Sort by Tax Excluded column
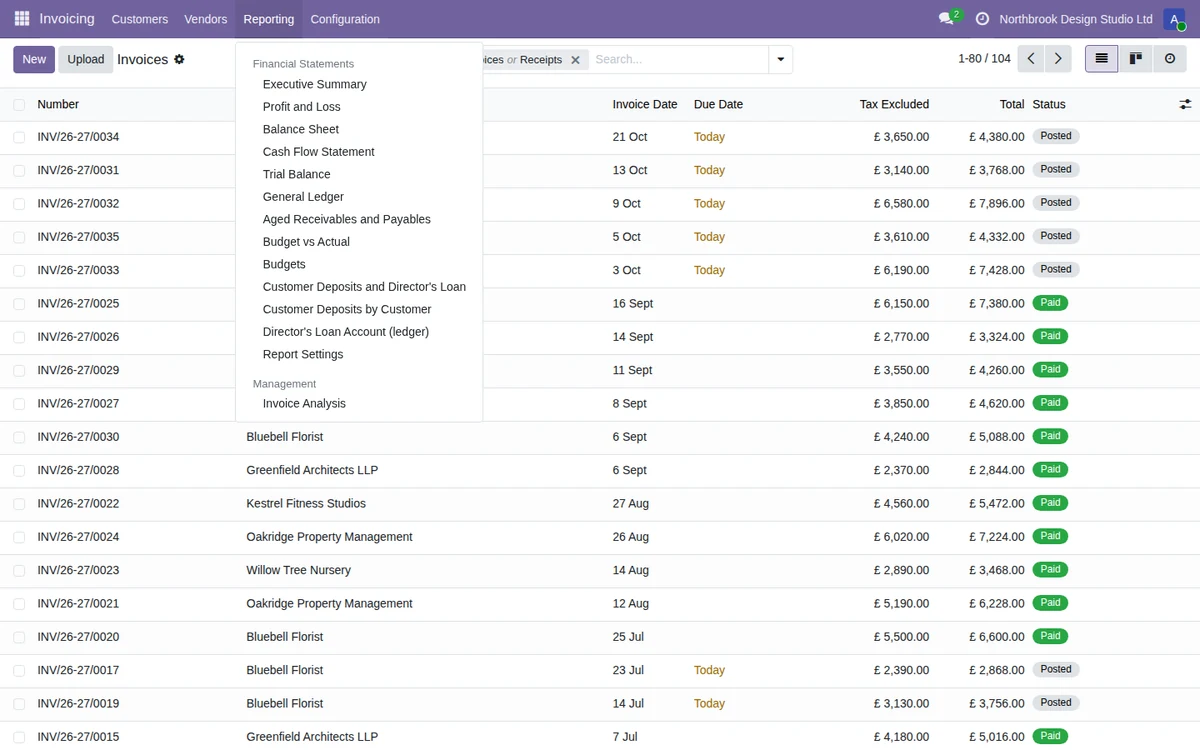 tap(894, 104)
